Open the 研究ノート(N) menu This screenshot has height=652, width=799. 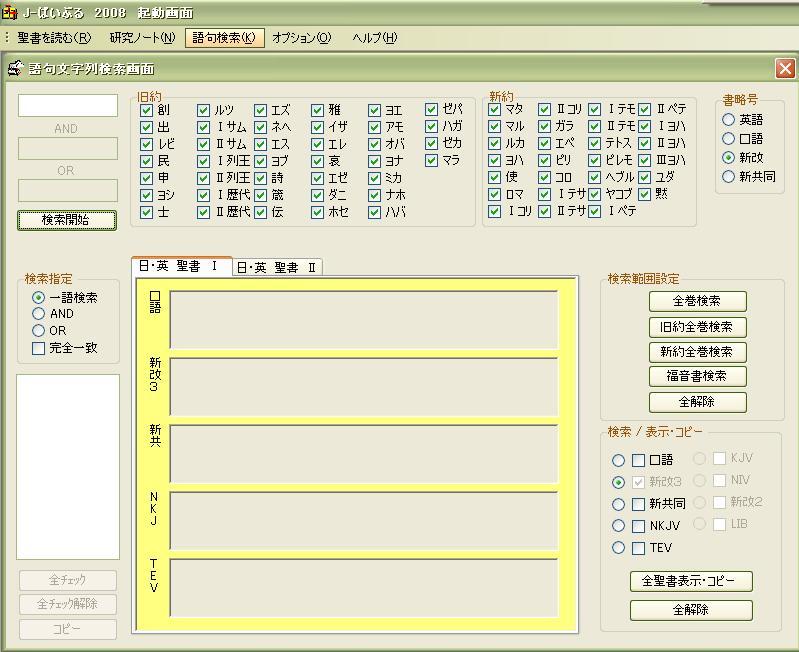coord(142,38)
